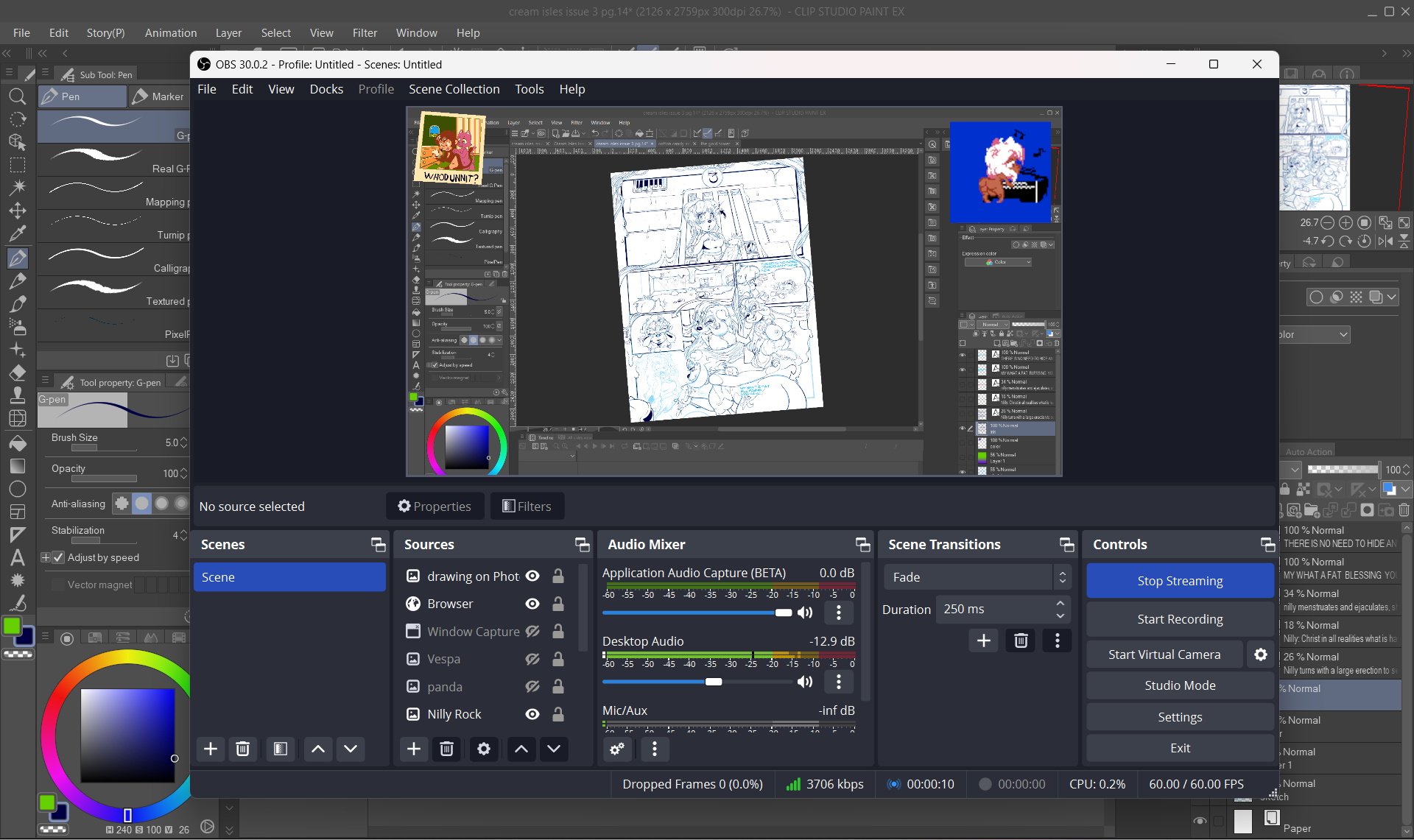This screenshot has height=840, width=1414.
Task: Click Stop Streaming button
Action: click(x=1179, y=581)
